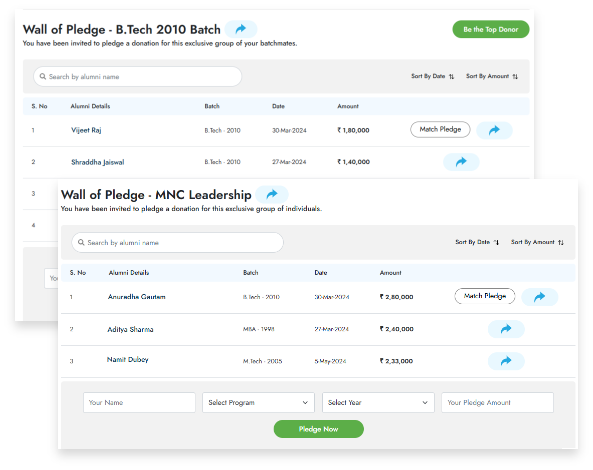Viewport: 593px width, 470px height.
Task: Share Vijeet Raj's pledge entry
Action: pos(494,130)
